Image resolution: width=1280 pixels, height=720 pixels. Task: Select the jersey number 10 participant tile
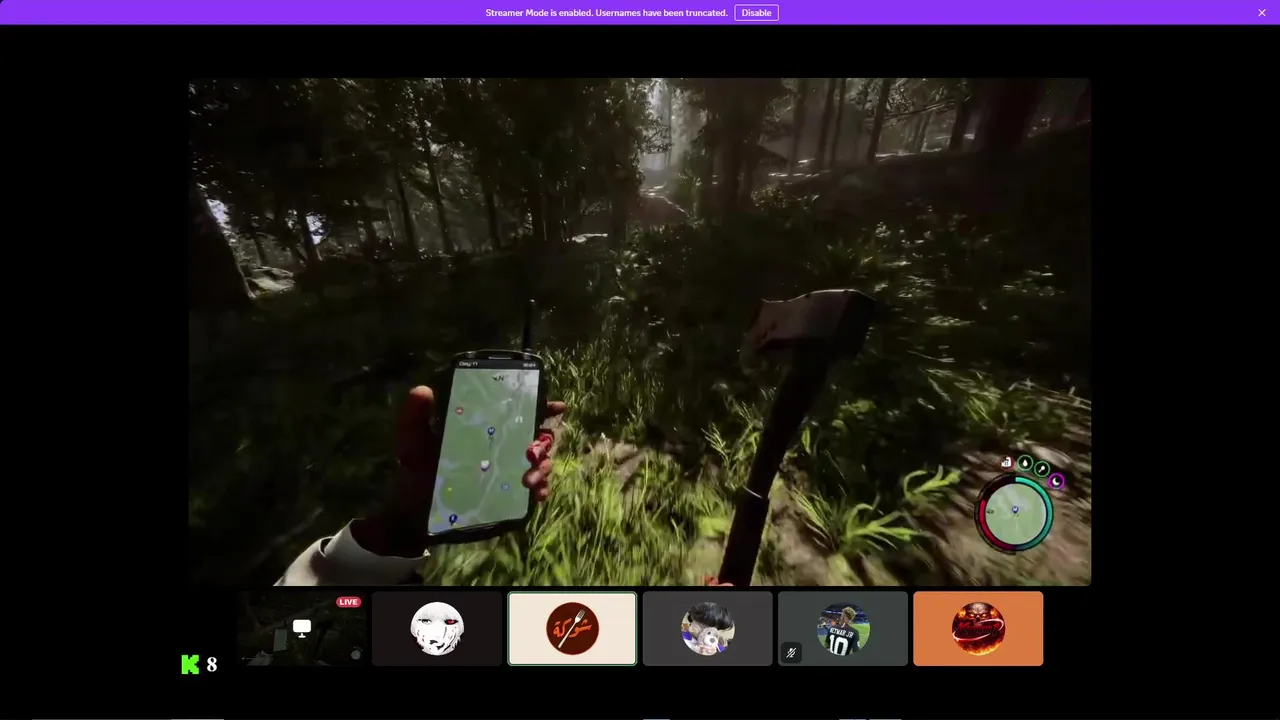(843, 628)
